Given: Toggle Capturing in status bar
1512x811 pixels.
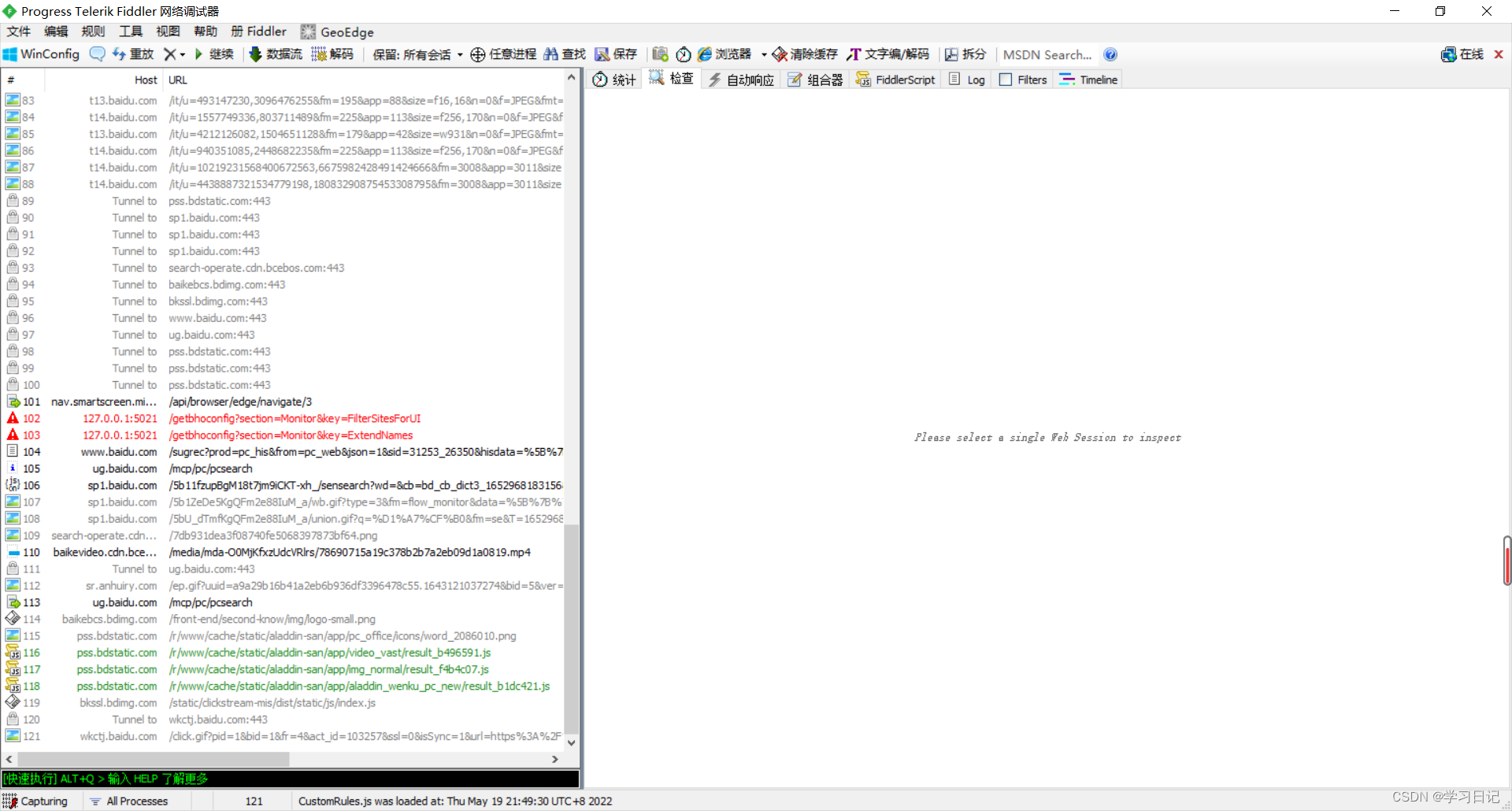Looking at the screenshot, I should [x=36, y=801].
